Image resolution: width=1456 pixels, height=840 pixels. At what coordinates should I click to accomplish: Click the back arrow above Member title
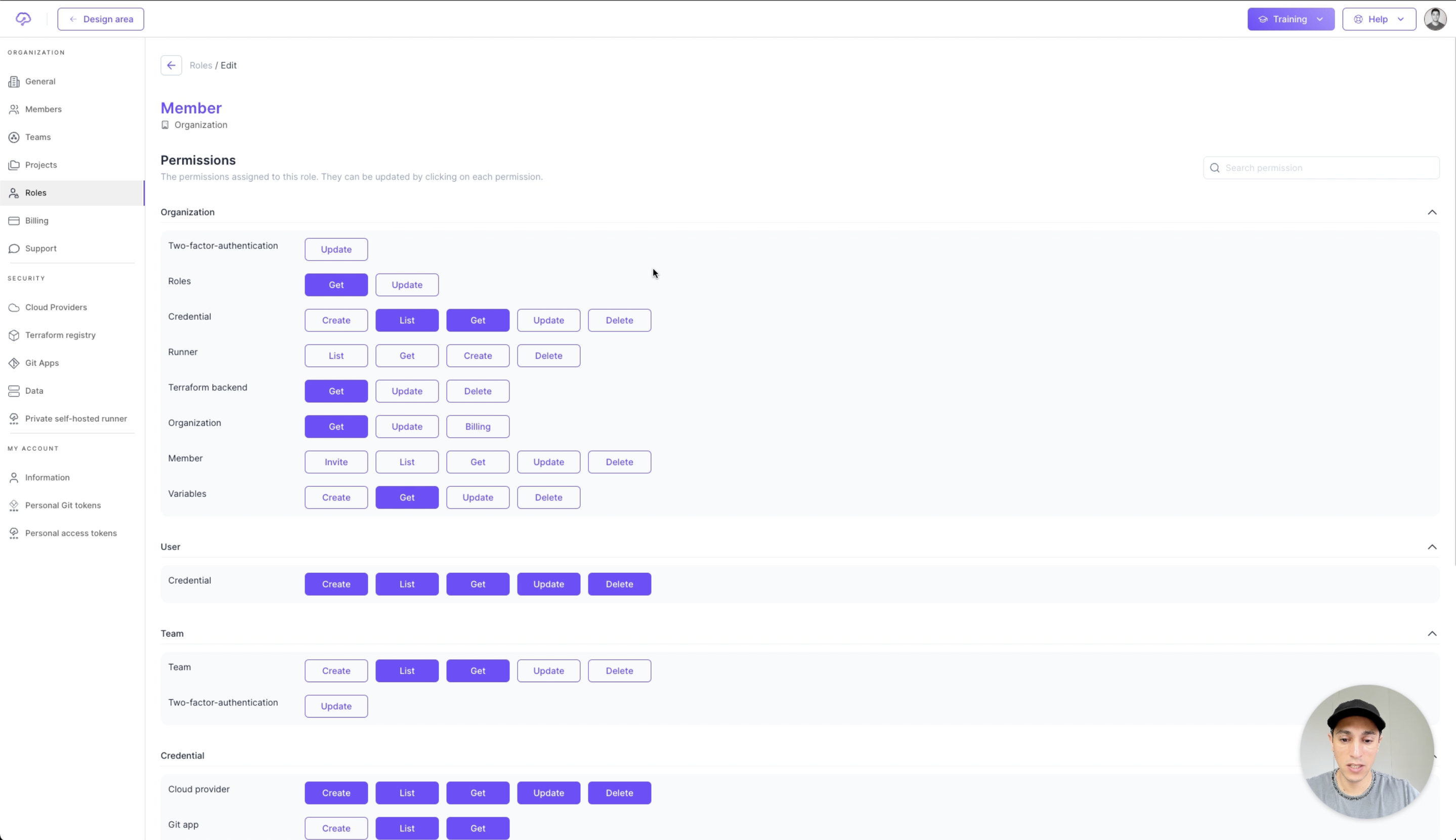click(170, 65)
